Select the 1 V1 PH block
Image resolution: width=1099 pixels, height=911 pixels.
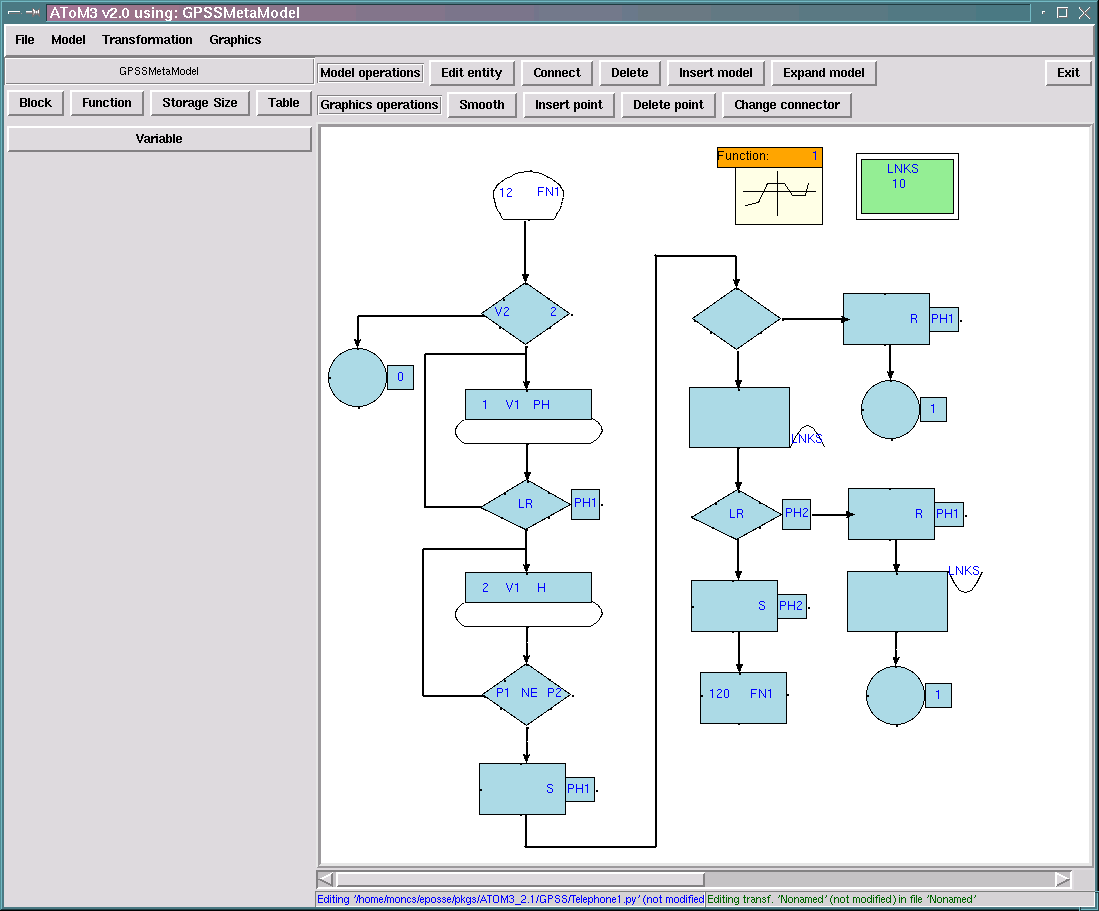click(x=528, y=416)
